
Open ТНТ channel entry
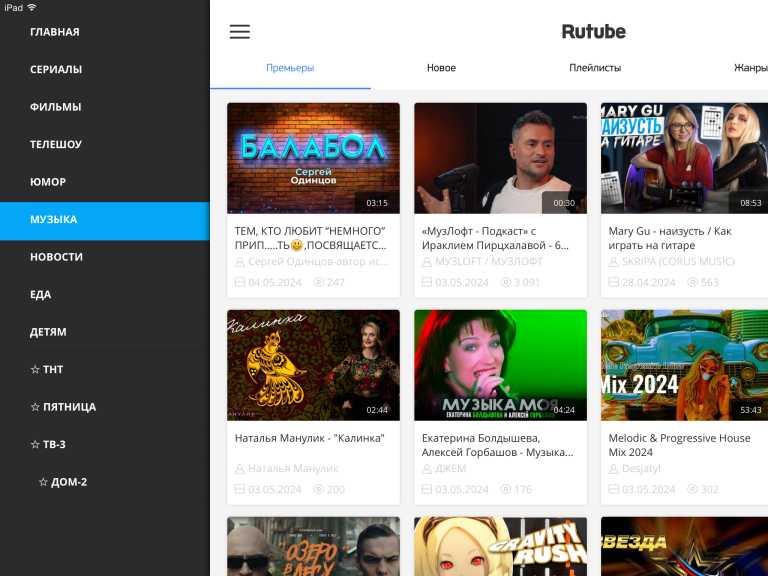coord(104,370)
